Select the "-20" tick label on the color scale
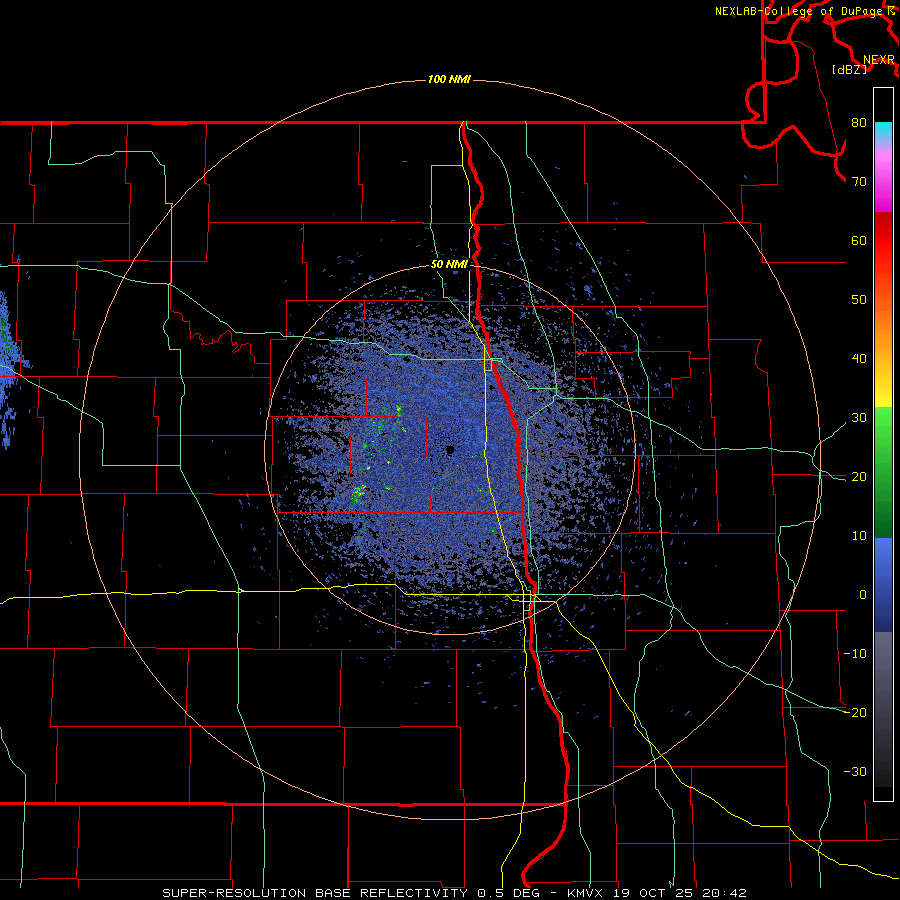900x900 pixels. [x=855, y=713]
